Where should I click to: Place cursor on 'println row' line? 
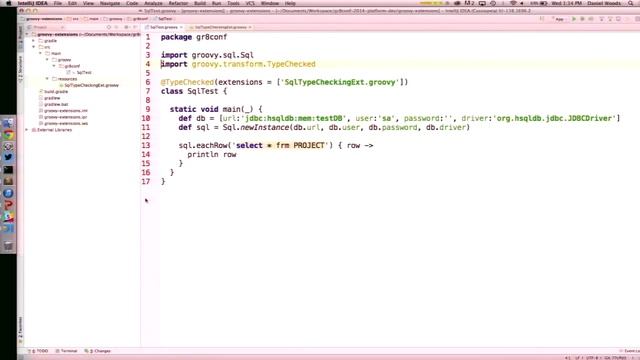(212, 155)
